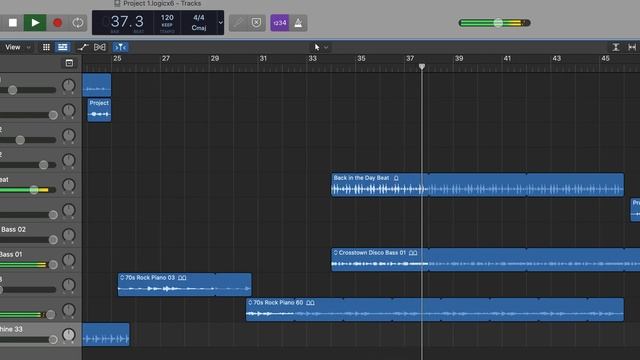
Task: Open the 4/4 time signature setting
Action: pos(199,18)
